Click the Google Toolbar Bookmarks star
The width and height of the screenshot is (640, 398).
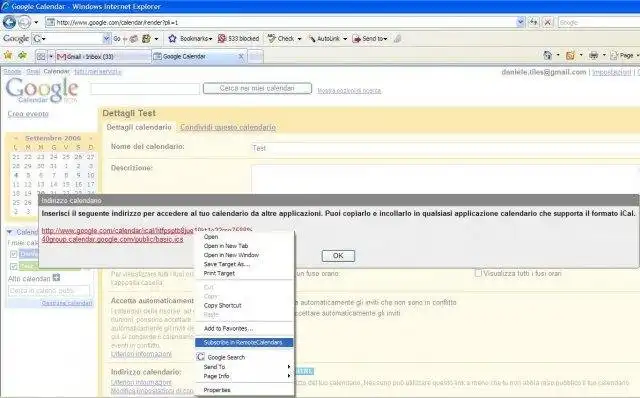[x=172, y=38]
